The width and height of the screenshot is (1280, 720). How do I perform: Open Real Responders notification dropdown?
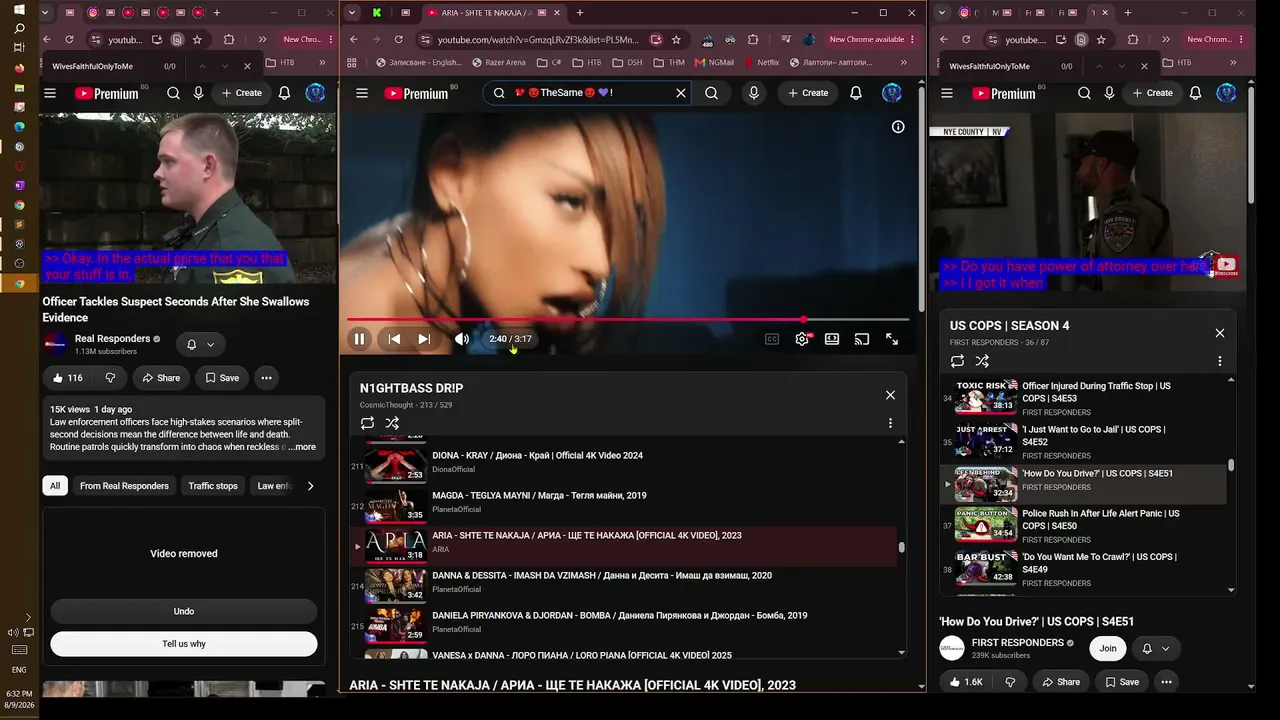coord(200,344)
